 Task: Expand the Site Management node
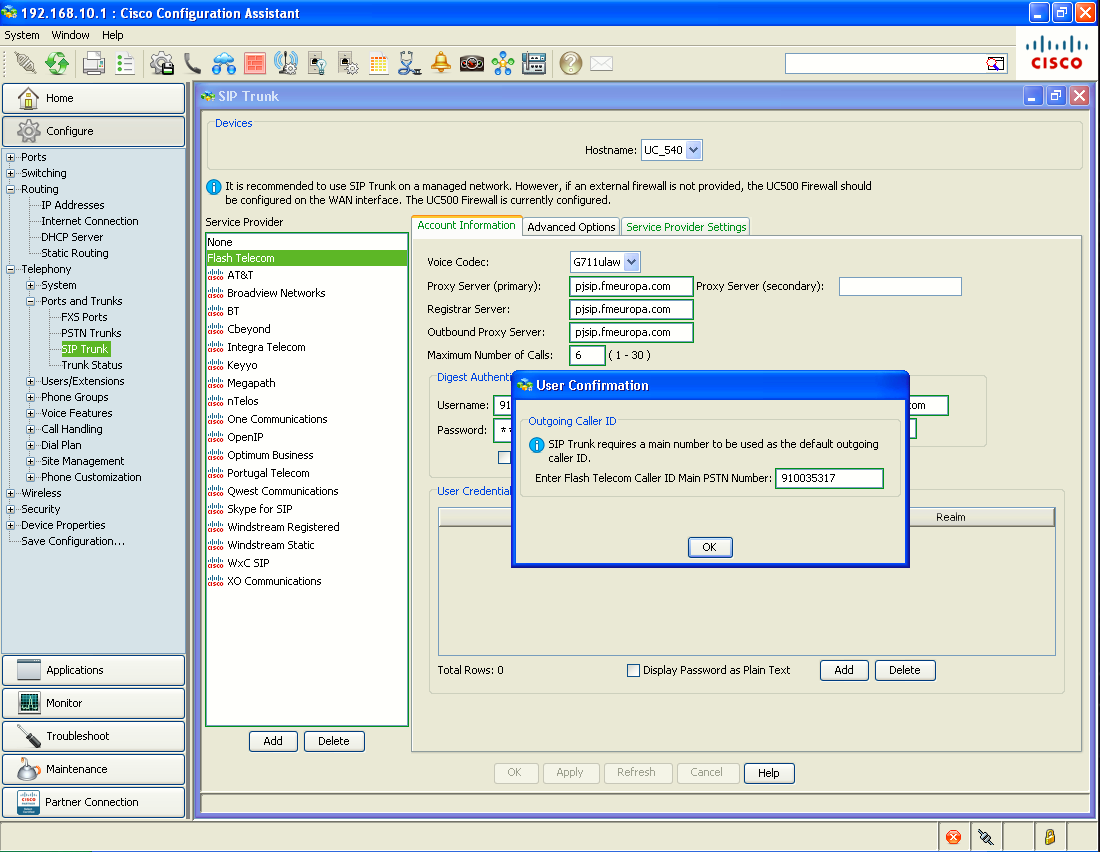click(x=30, y=461)
